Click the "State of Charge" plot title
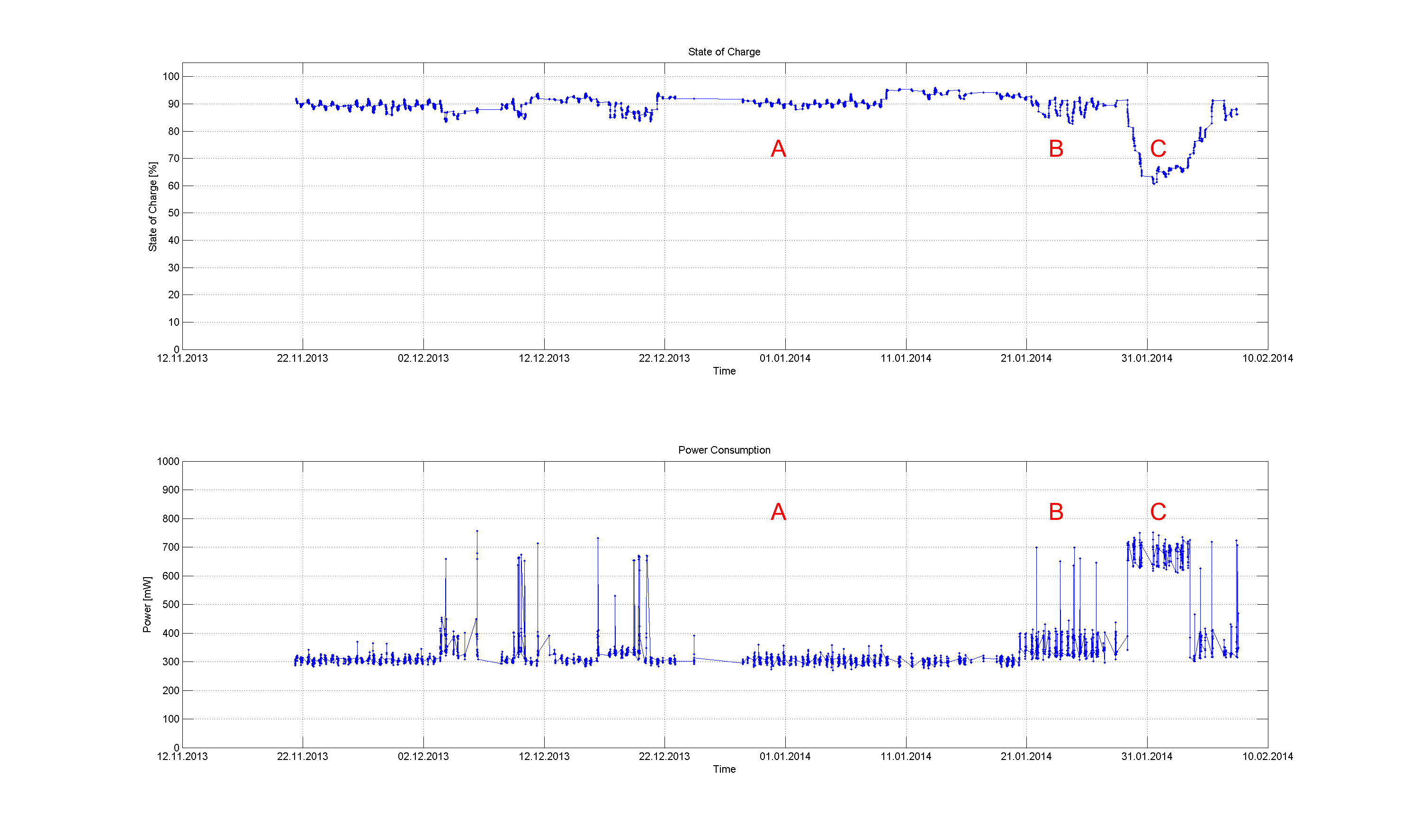The image size is (1401, 840). coord(724,52)
